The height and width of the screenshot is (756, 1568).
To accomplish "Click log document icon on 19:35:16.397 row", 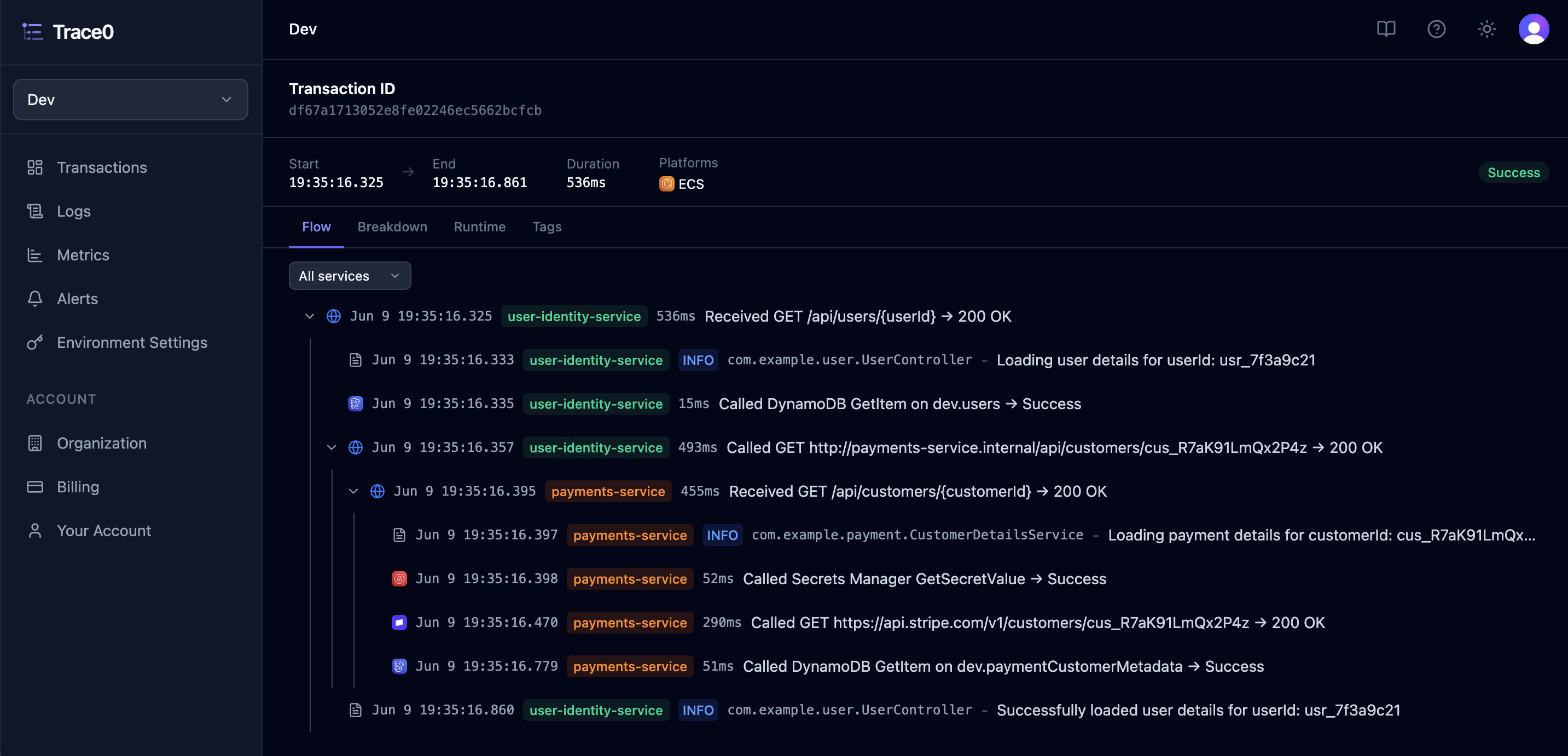I will [399, 536].
